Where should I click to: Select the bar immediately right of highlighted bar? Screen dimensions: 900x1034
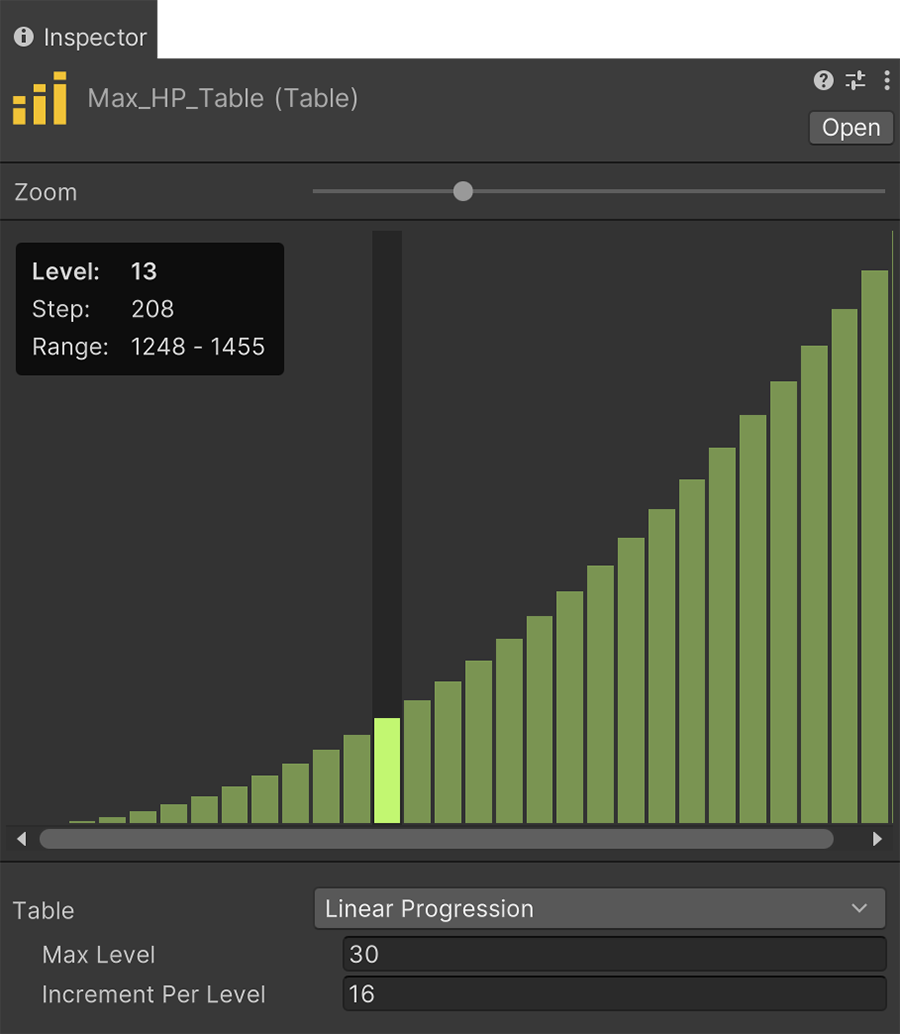pos(417,762)
